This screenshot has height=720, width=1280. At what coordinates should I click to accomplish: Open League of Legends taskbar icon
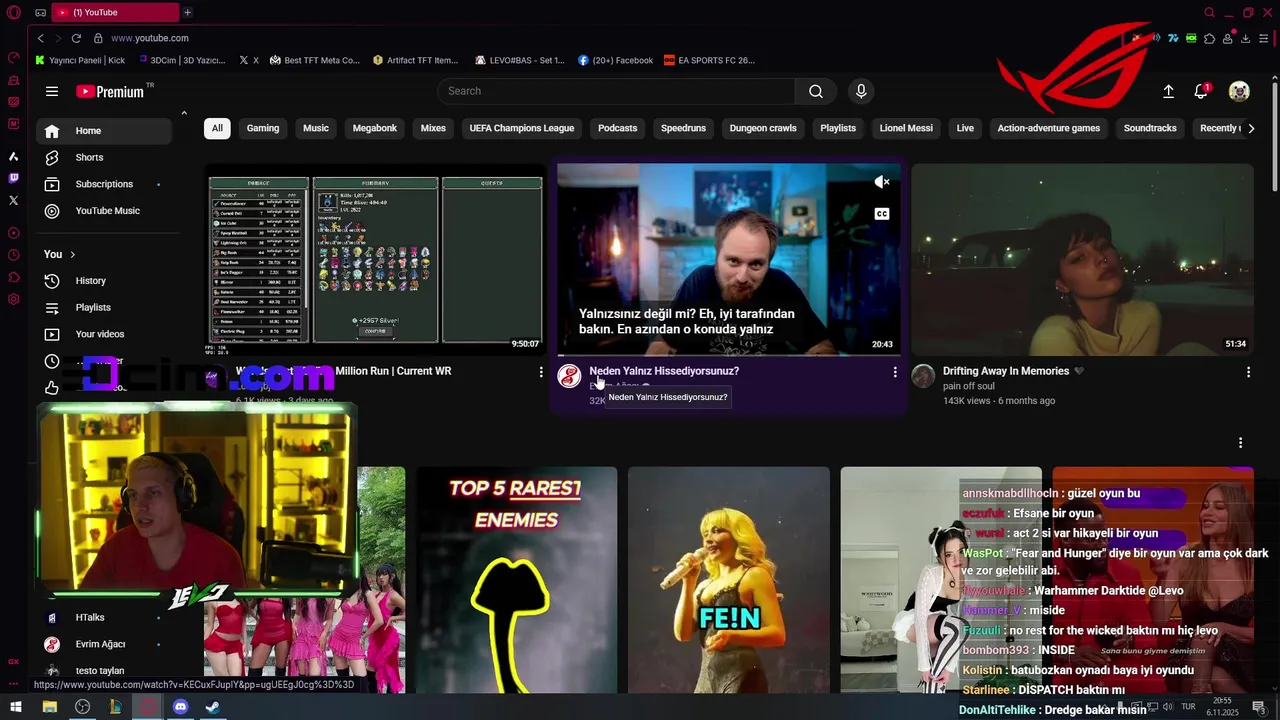pos(115,707)
